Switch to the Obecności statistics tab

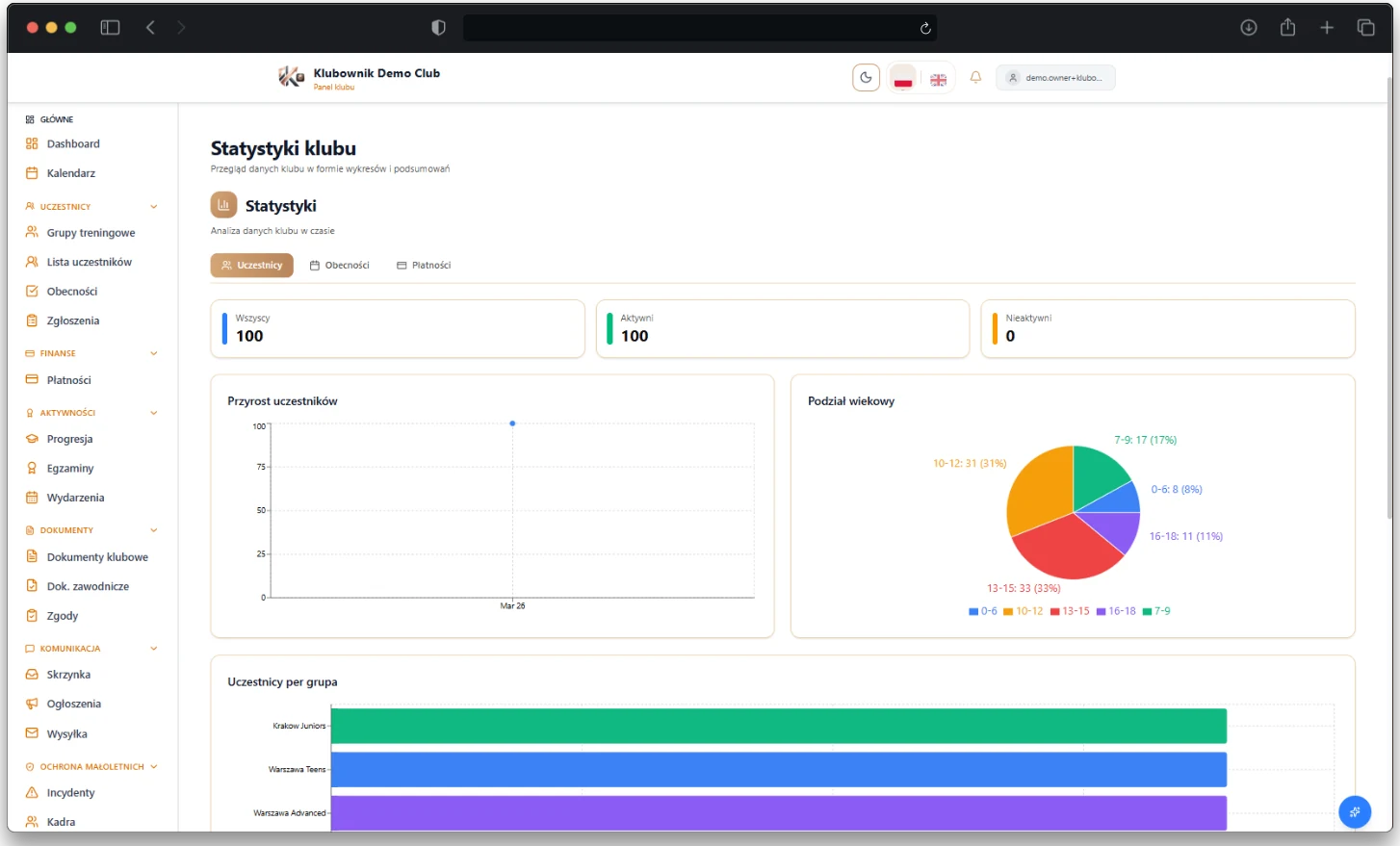[x=339, y=264]
